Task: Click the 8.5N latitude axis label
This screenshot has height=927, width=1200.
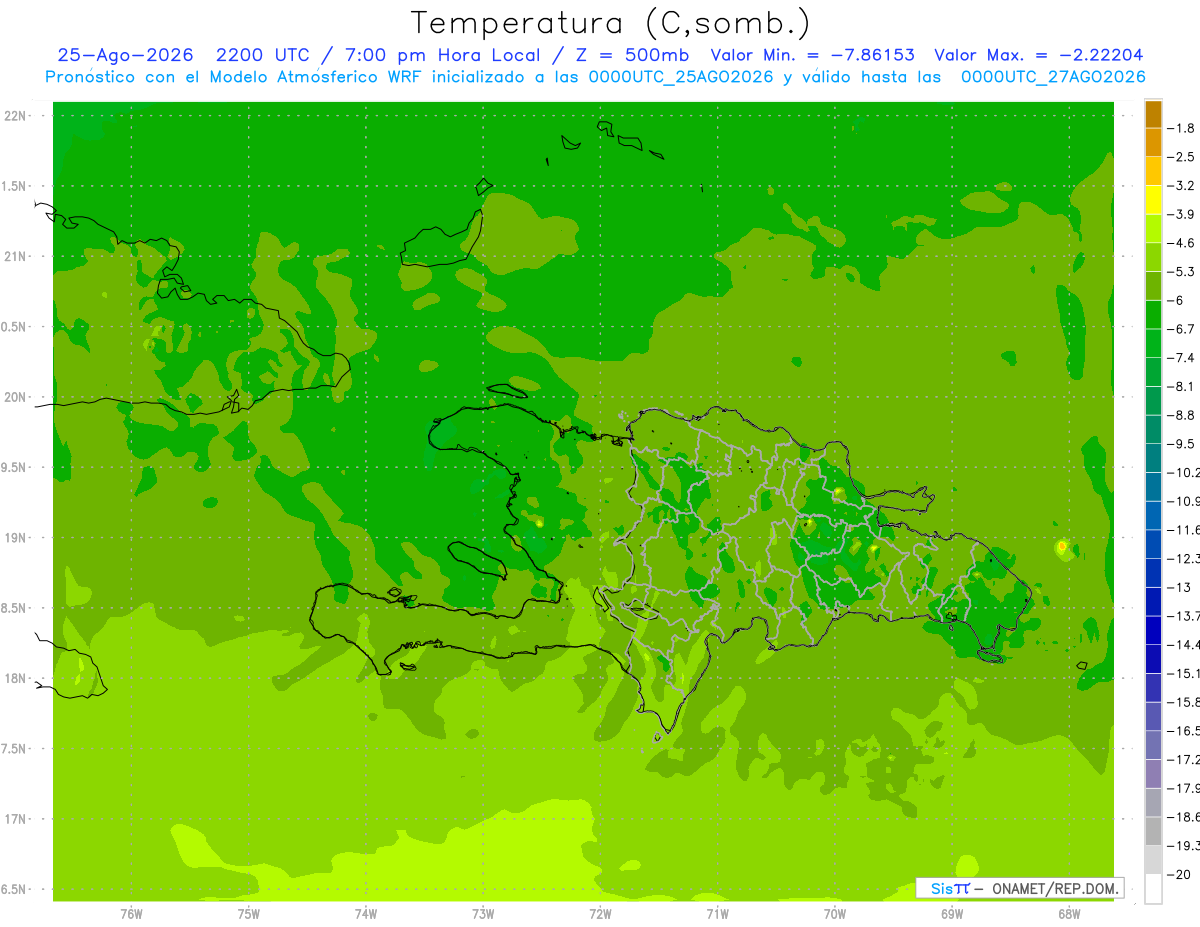Action: 15,608
